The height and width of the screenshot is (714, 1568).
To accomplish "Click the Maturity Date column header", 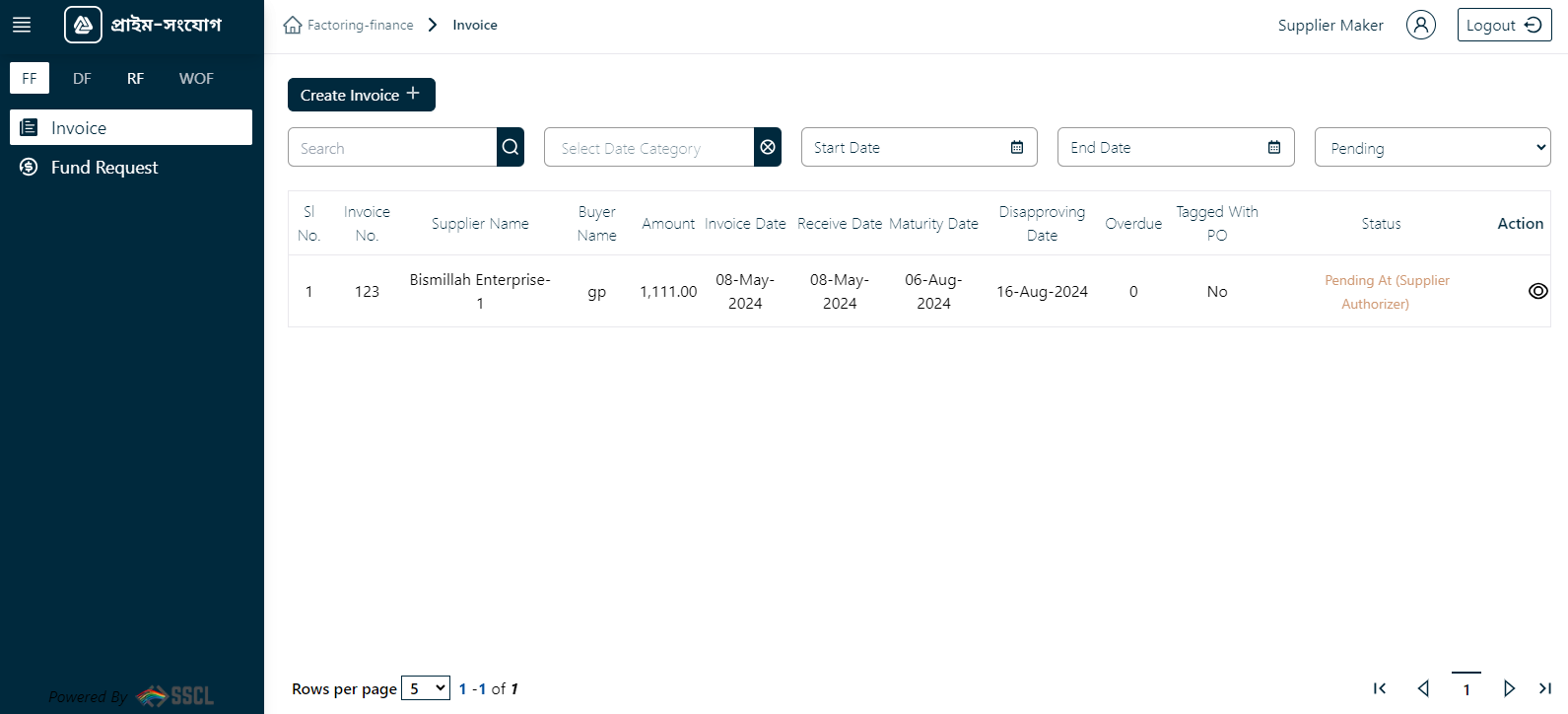I will pyautogui.click(x=933, y=223).
